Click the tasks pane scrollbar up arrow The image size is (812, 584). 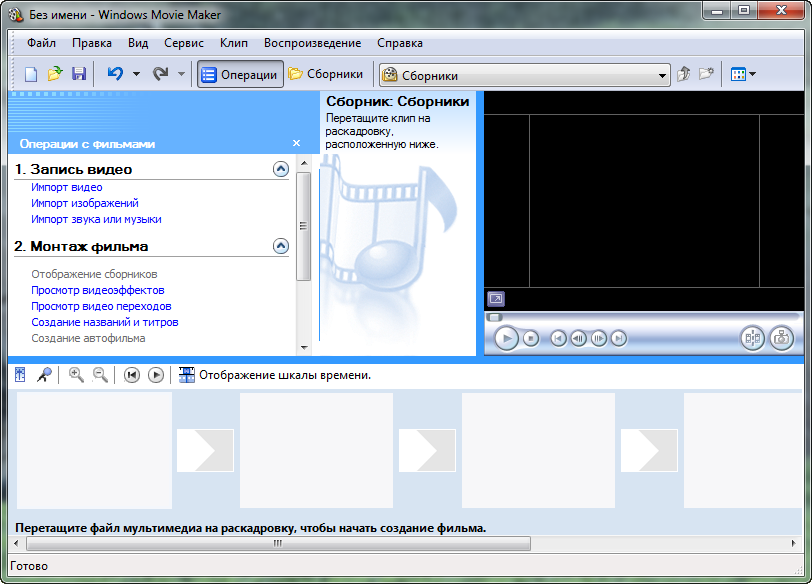pyautogui.click(x=304, y=163)
